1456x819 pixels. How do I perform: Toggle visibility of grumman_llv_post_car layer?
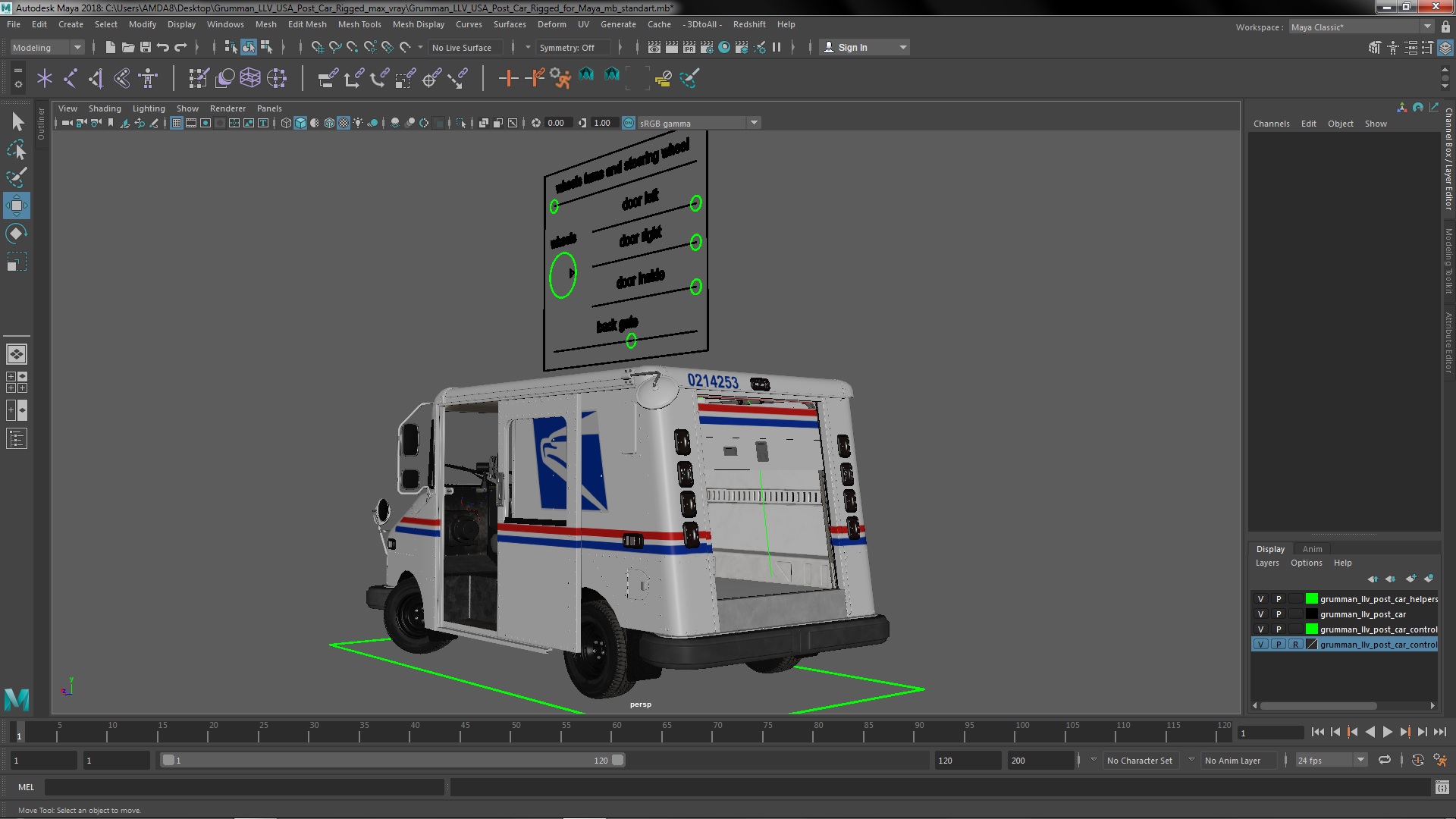tap(1260, 614)
